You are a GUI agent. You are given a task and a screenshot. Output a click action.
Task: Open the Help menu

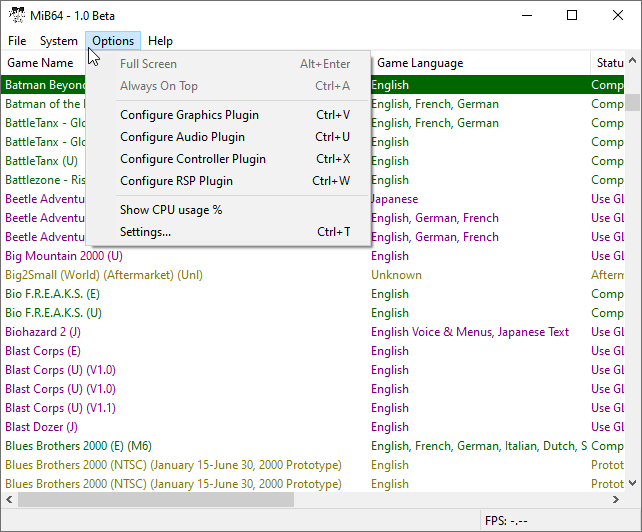(x=160, y=41)
